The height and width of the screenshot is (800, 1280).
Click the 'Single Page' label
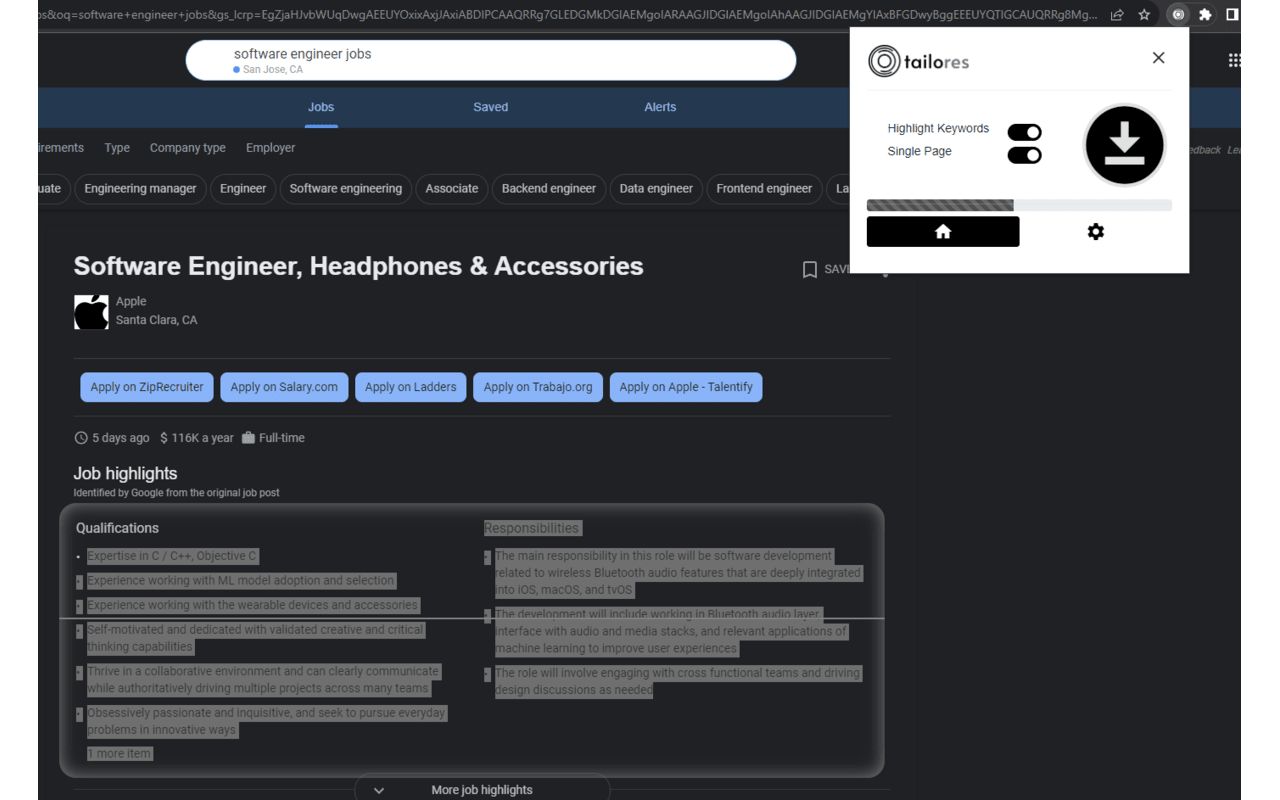pos(919,151)
